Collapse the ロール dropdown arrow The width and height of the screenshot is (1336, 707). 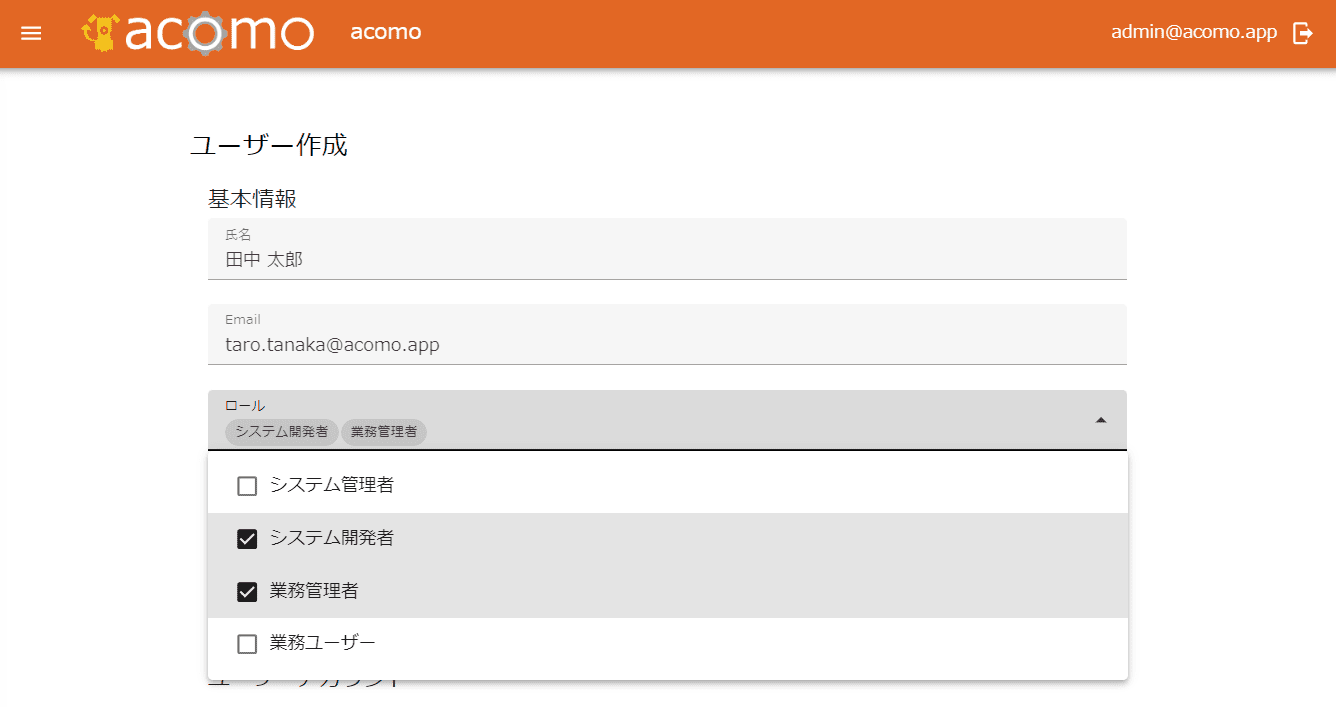(x=1101, y=421)
